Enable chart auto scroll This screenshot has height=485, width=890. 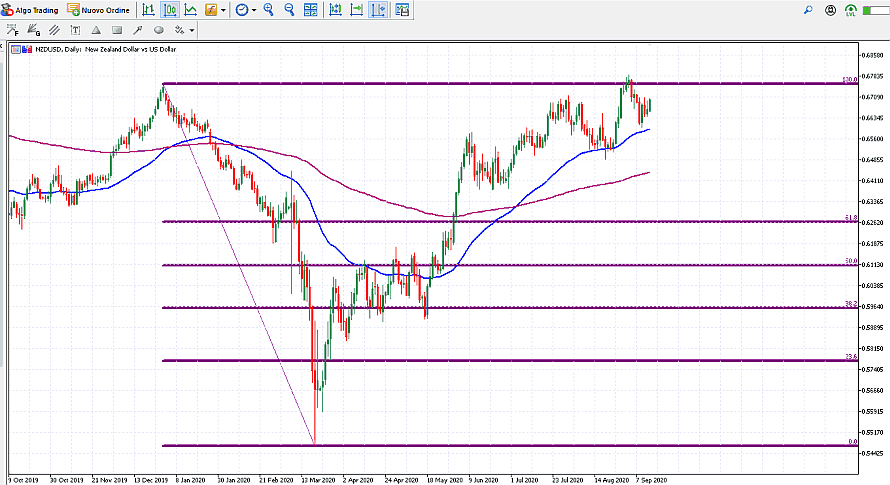point(356,10)
